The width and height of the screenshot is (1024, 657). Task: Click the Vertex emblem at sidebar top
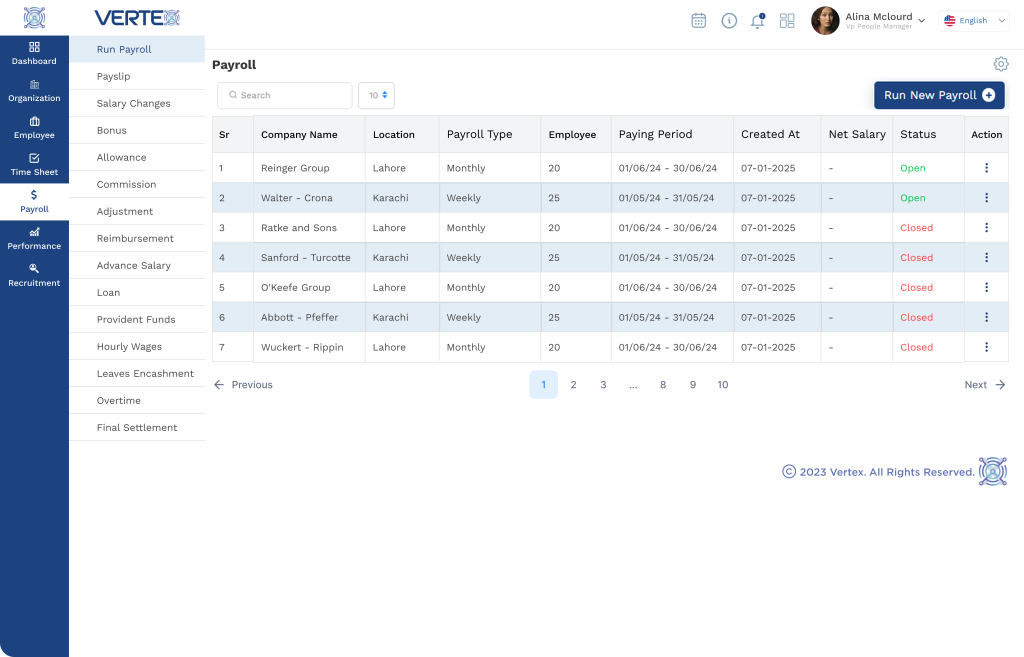coord(34,18)
